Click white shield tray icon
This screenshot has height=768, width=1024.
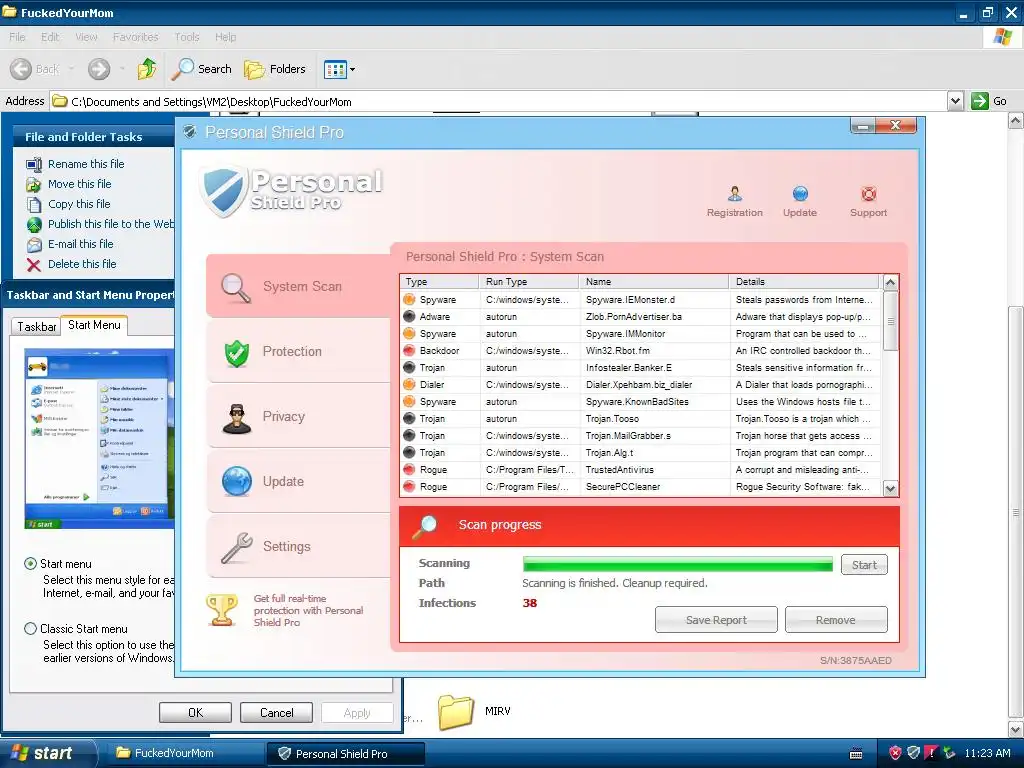[914, 753]
